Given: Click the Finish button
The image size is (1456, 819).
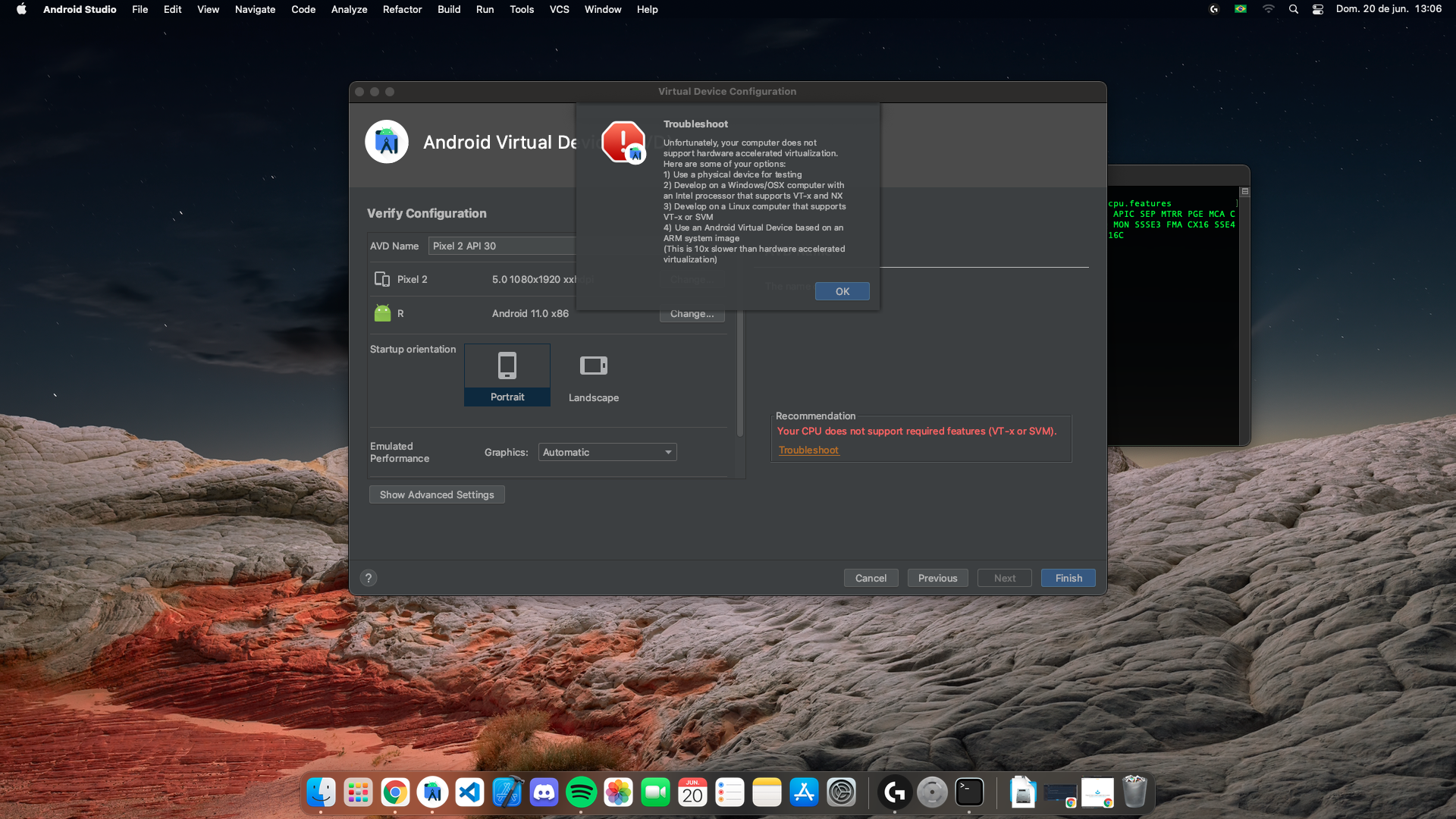Looking at the screenshot, I should 1068,578.
